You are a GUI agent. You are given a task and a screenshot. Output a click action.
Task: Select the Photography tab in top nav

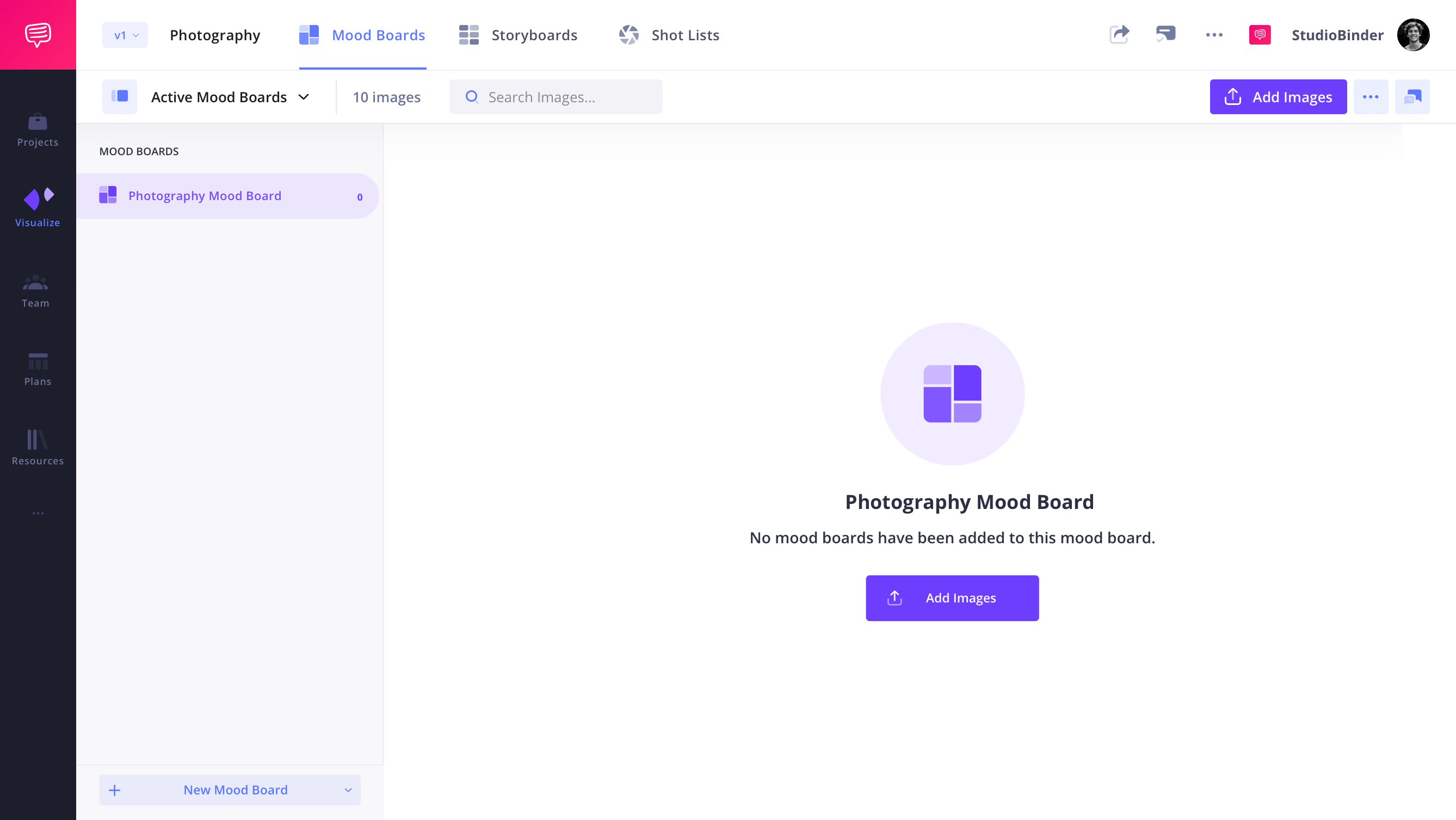coord(215,35)
